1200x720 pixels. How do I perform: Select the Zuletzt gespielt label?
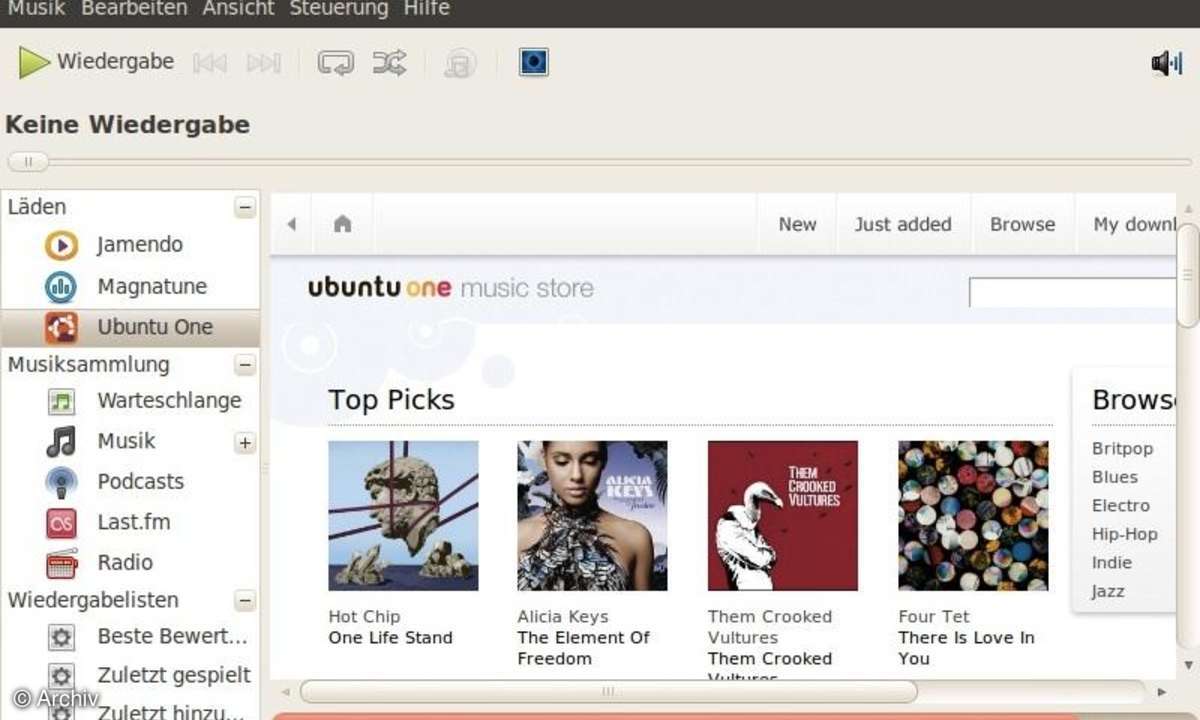pyautogui.click(x=174, y=675)
